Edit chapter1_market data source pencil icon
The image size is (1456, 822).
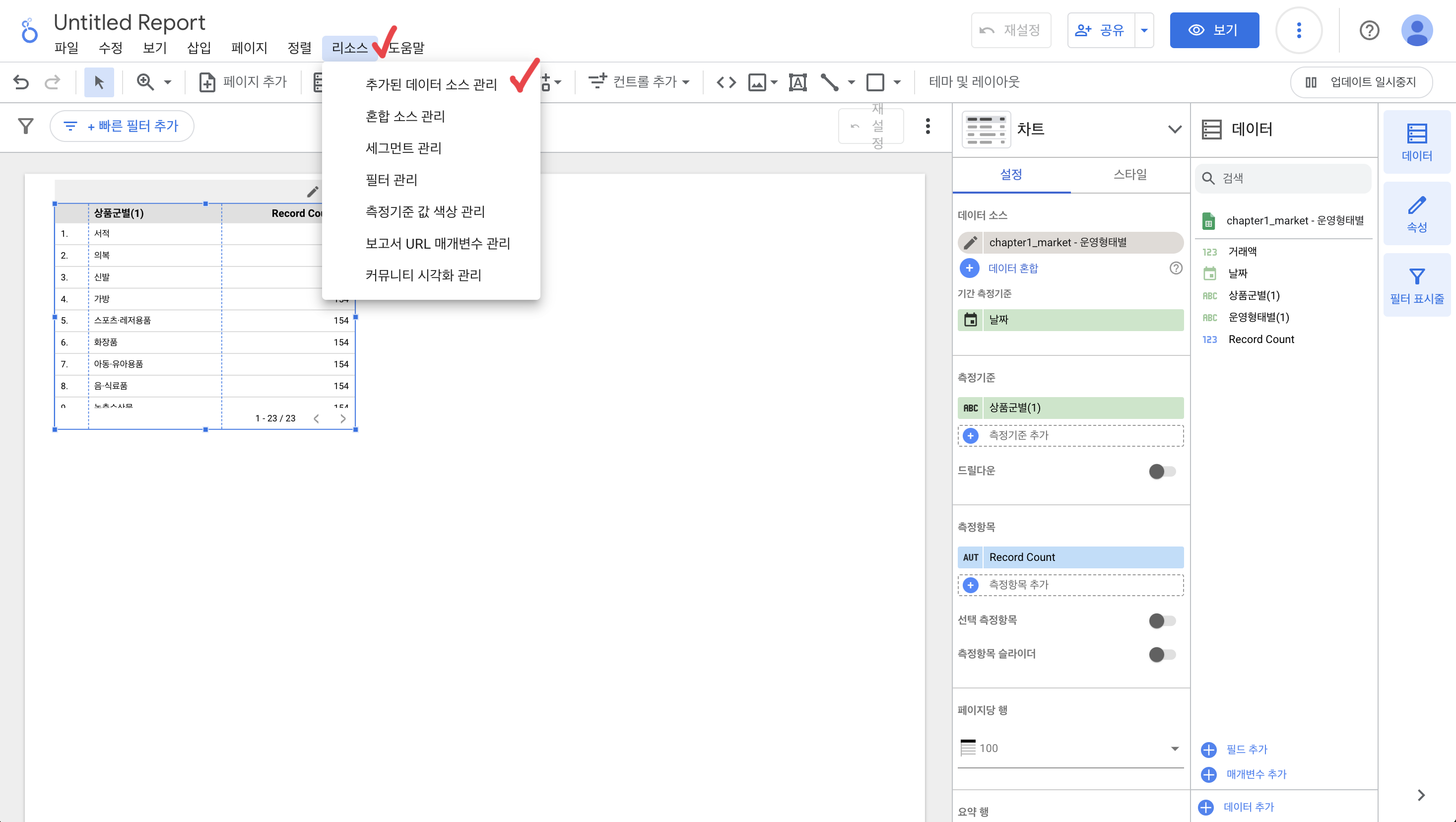pos(971,243)
